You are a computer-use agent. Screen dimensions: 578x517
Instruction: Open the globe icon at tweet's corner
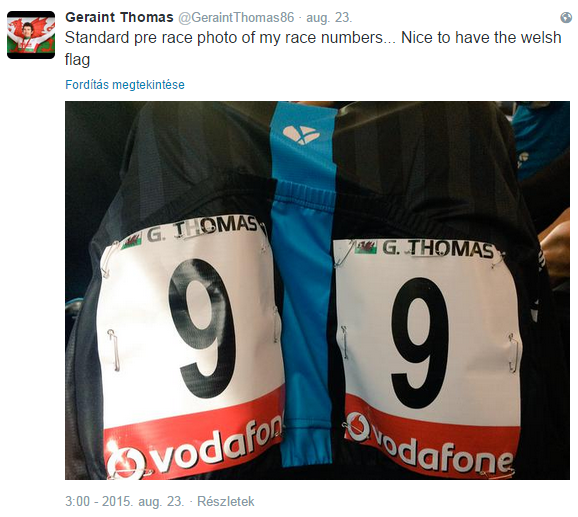tap(566, 17)
